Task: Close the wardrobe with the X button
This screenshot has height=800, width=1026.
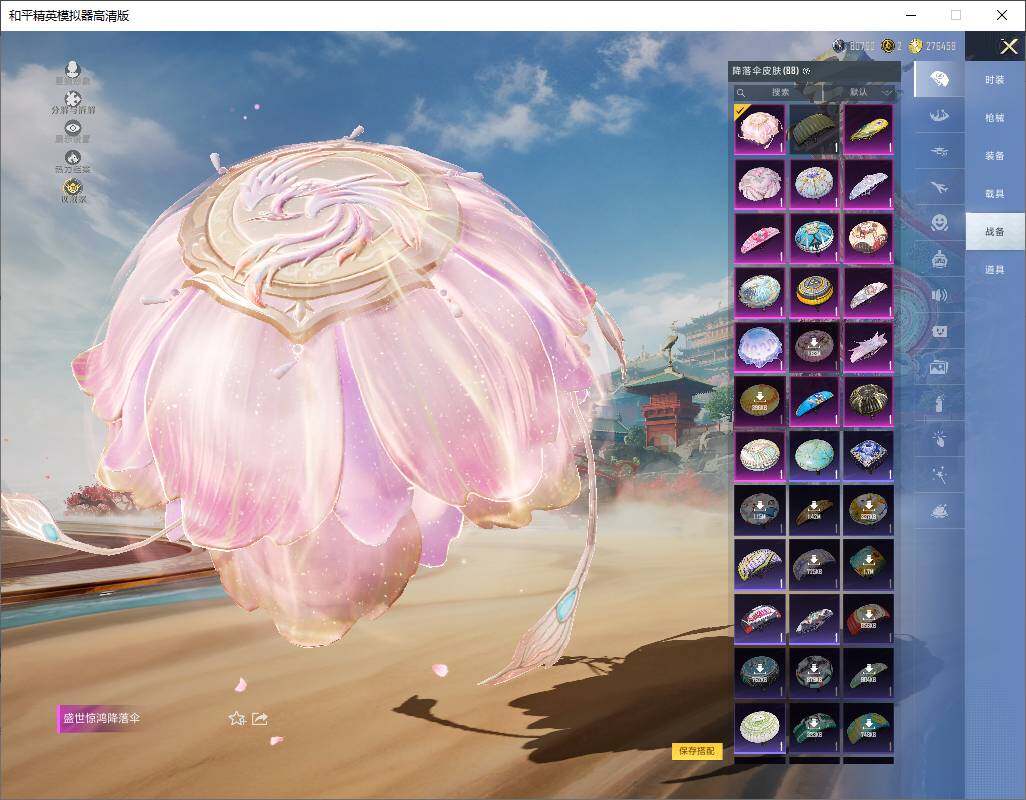Action: [1008, 46]
